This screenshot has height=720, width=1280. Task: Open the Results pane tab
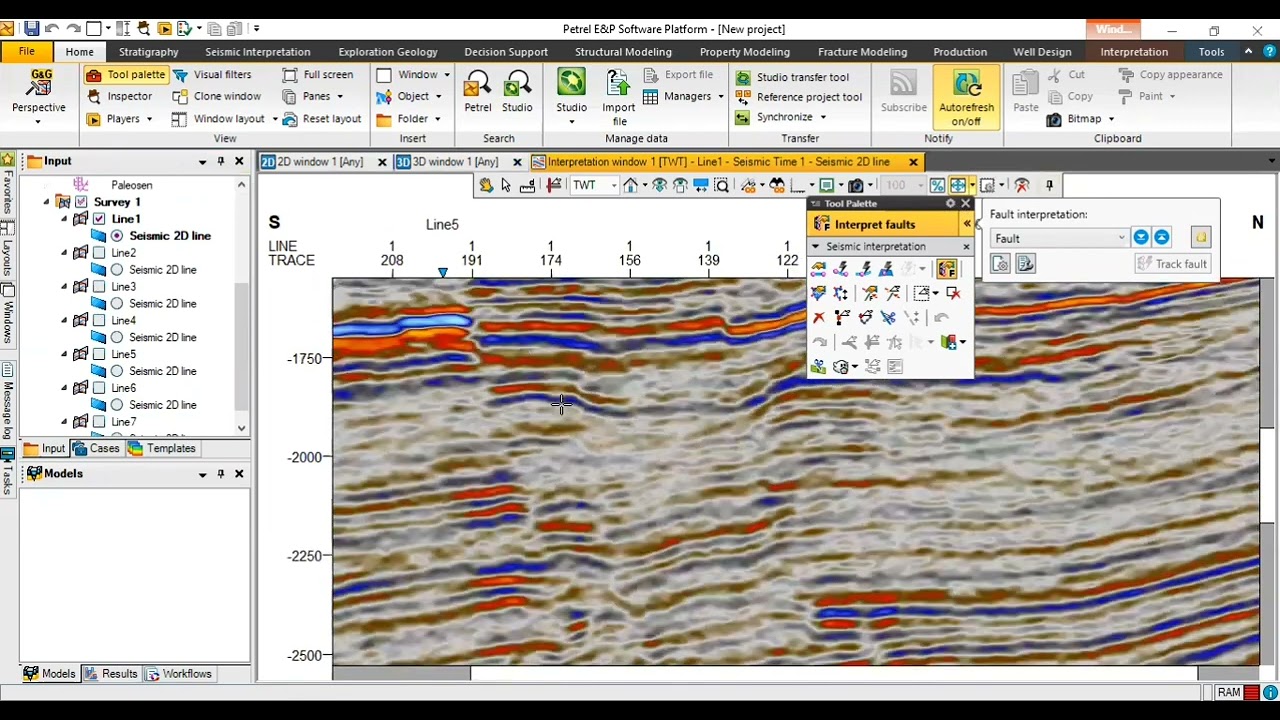[111, 674]
